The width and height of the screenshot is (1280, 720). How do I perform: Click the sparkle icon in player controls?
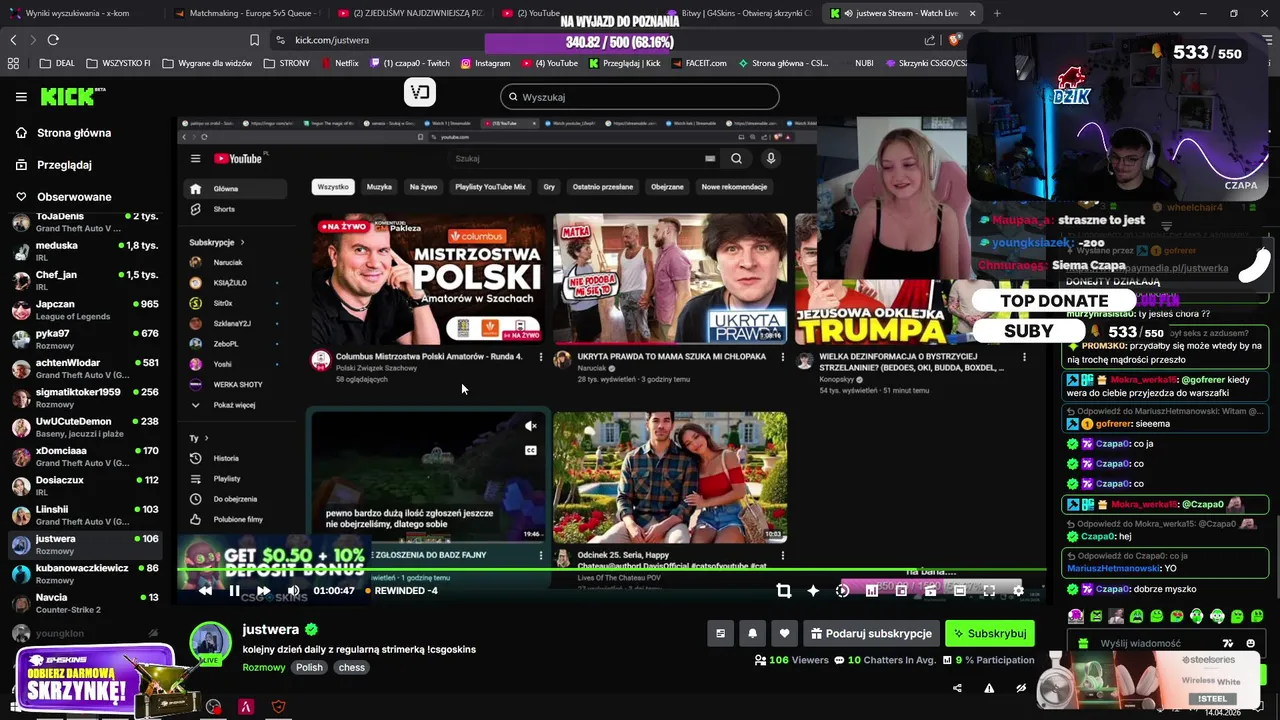click(813, 591)
